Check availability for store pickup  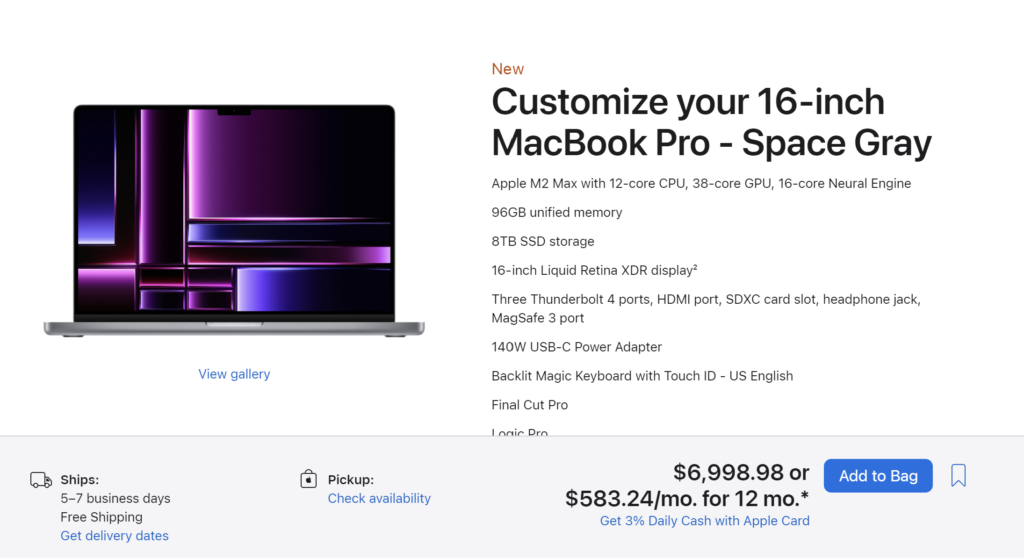(x=379, y=498)
